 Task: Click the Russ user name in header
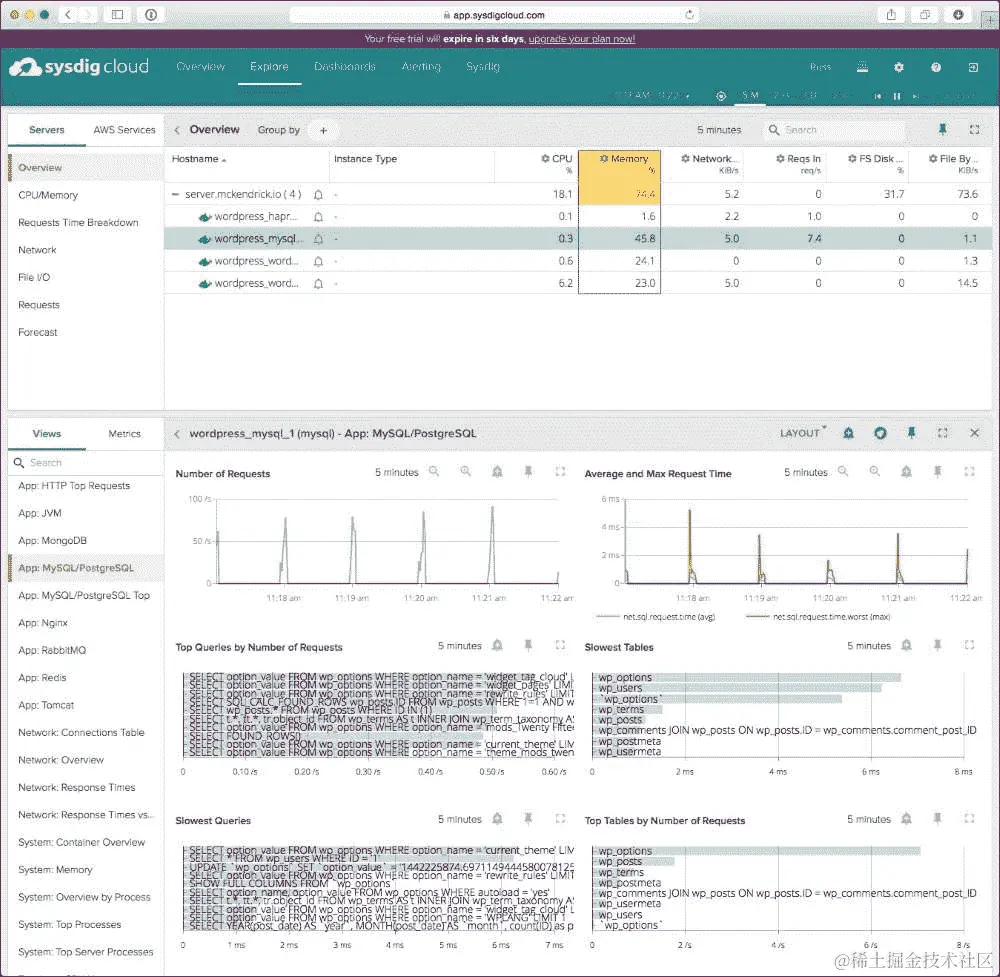(x=820, y=67)
